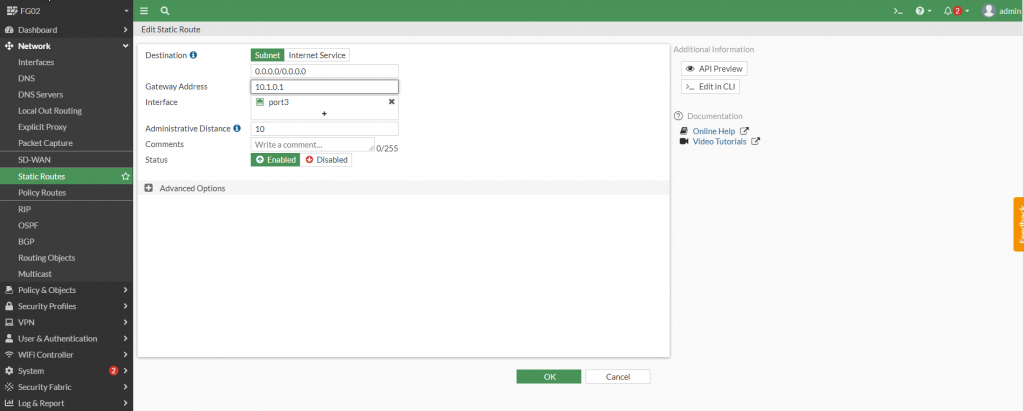Viewport: 1024px width, 411px height.
Task: Expand Advanced Options section
Action: click(x=149, y=188)
